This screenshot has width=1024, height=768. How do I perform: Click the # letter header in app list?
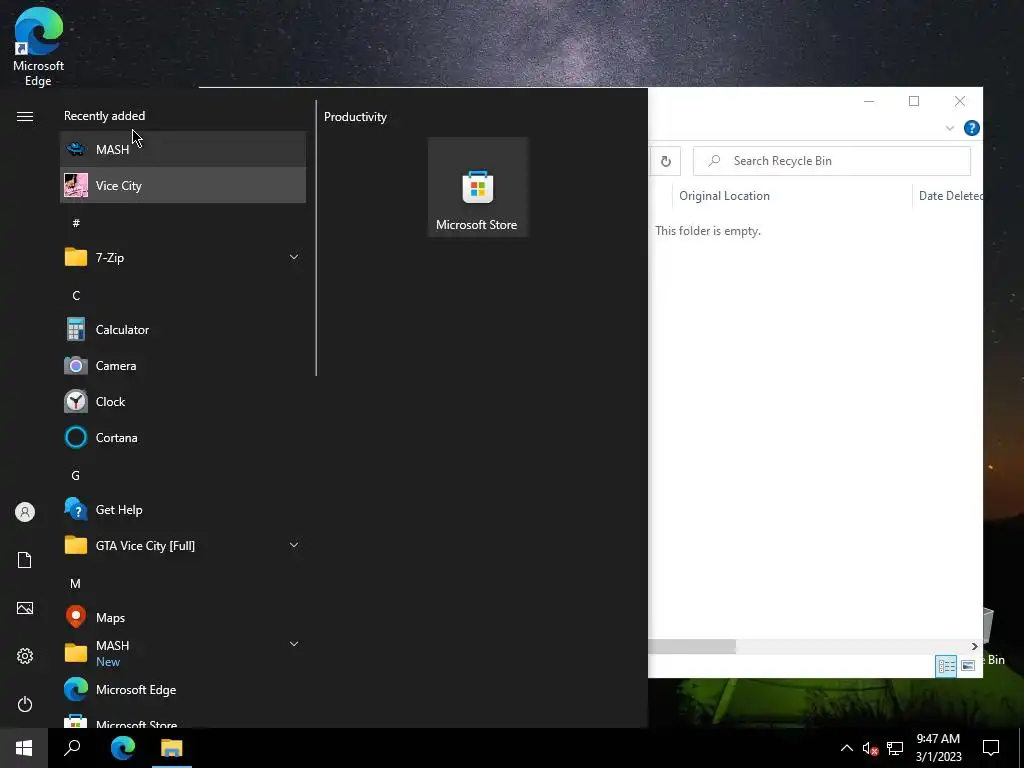tap(76, 223)
